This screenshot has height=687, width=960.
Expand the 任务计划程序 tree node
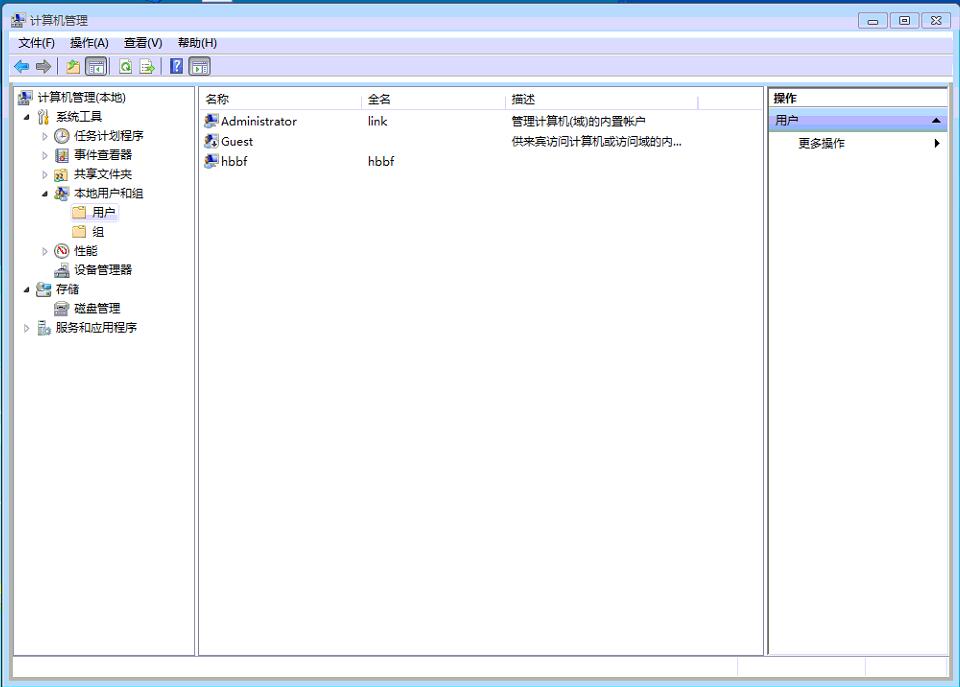(x=45, y=136)
